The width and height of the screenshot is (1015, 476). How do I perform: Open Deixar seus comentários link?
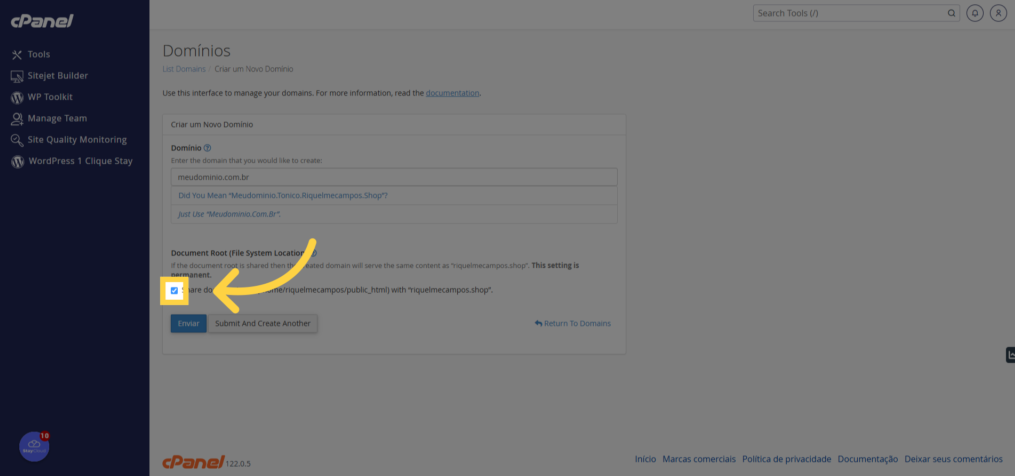[954, 459]
